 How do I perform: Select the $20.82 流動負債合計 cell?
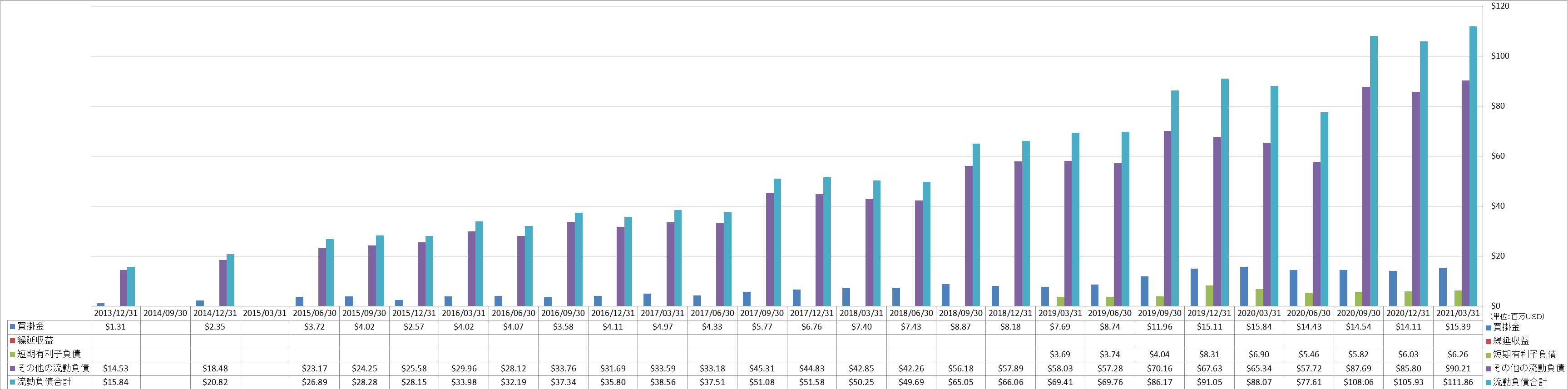pyautogui.click(x=215, y=383)
